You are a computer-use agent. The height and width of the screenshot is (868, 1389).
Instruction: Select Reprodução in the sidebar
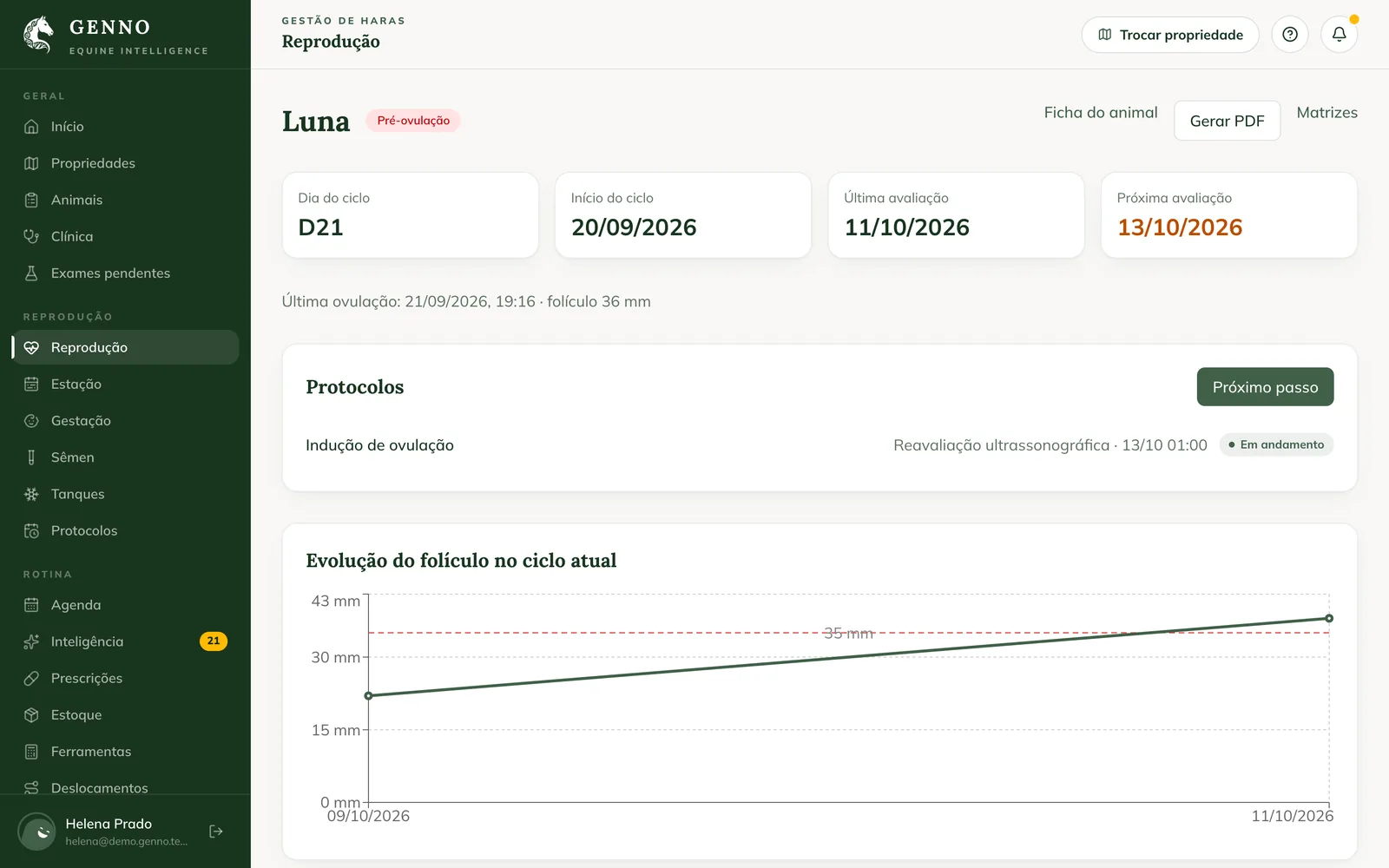click(125, 347)
